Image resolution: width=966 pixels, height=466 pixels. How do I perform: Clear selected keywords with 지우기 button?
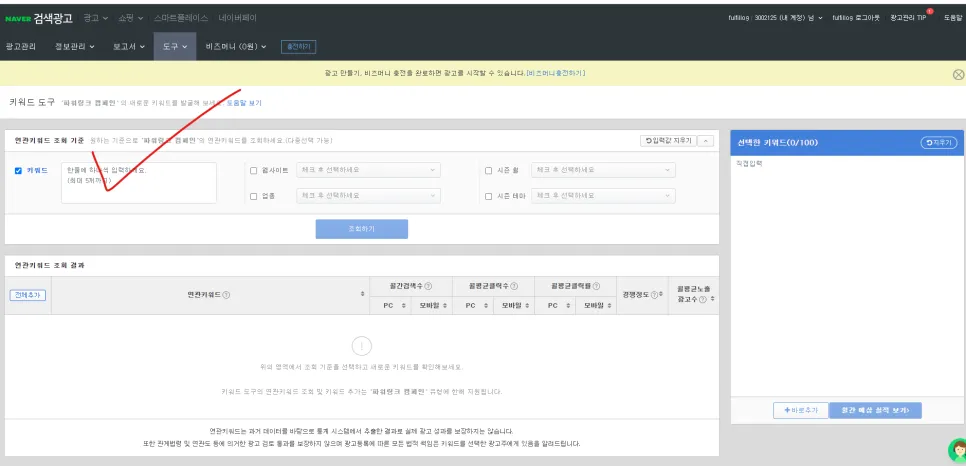coord(940,142)
